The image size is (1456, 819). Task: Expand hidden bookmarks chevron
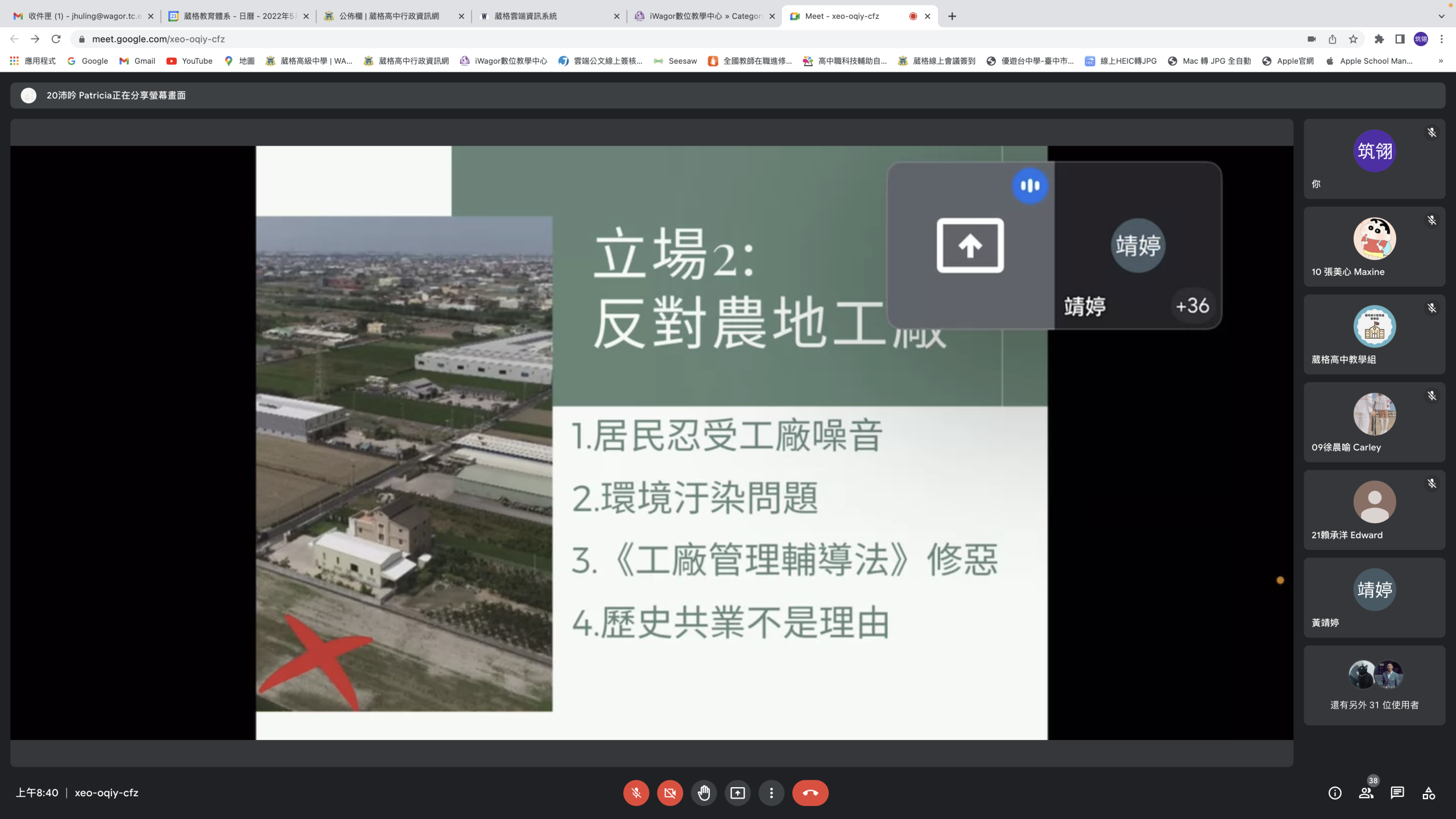(x=1440, y=61)
